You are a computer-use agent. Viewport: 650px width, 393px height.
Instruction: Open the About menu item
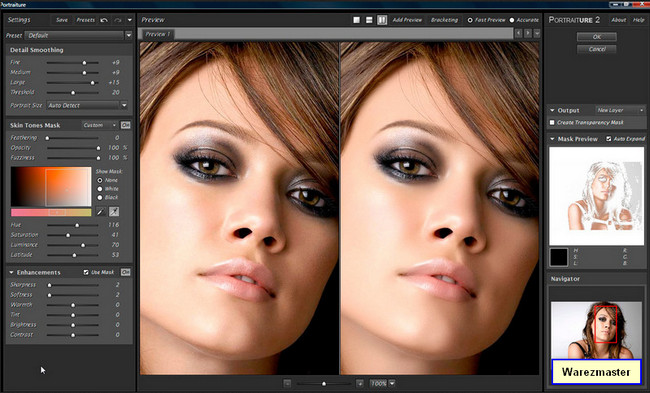pos(618,20)
